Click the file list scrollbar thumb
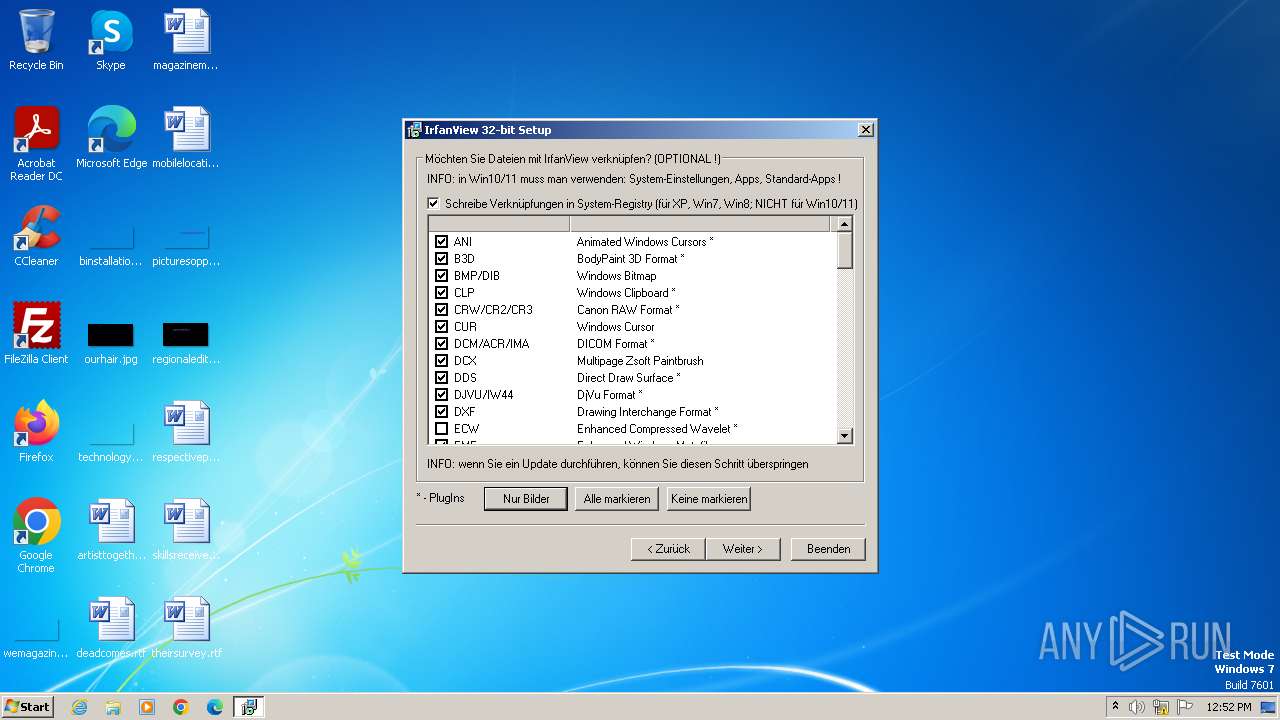This screenshot has height=720, width=1280. (x=845, y=250)
